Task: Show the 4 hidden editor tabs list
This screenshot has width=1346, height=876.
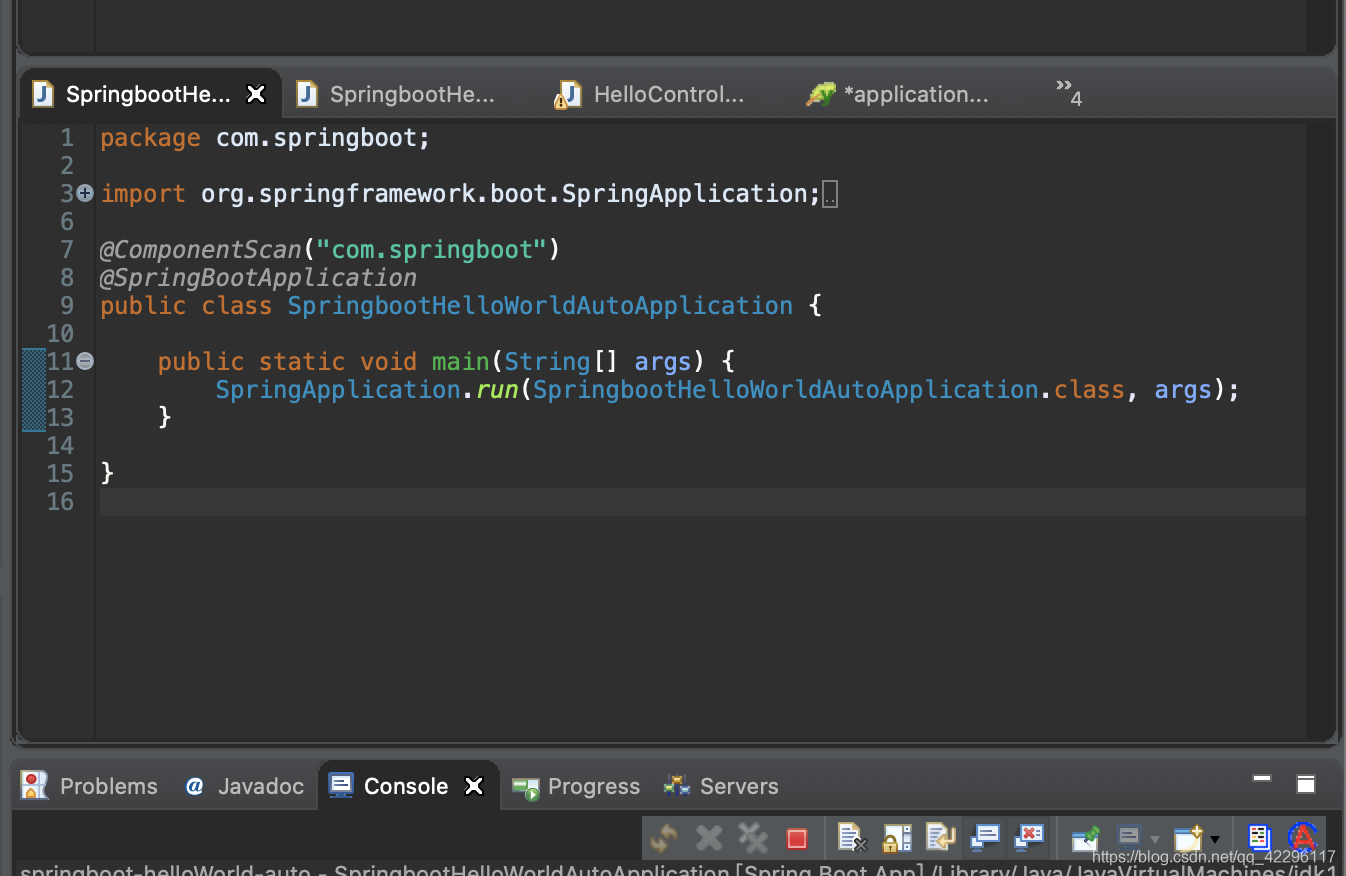Action: point(1069,92)
